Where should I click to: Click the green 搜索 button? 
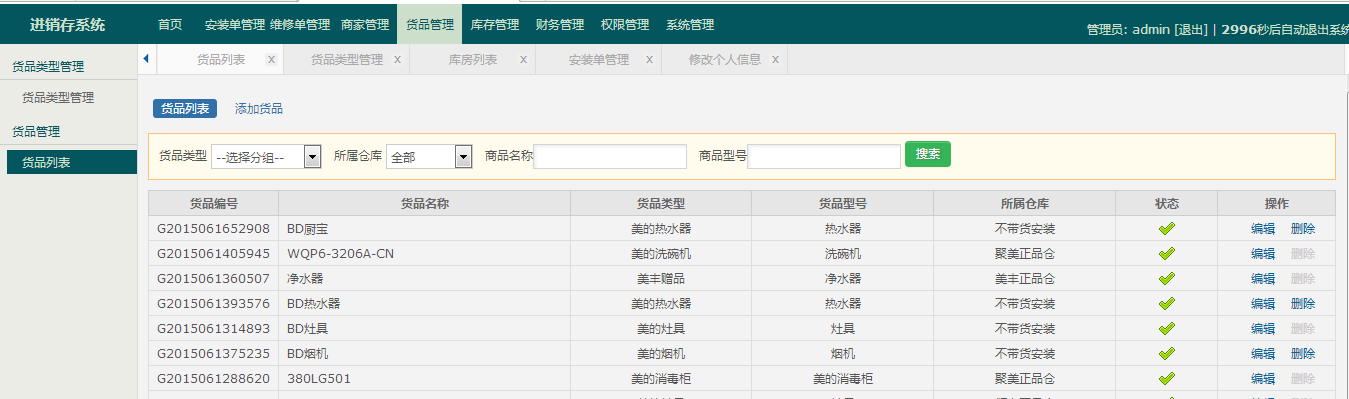coord(928,154)
